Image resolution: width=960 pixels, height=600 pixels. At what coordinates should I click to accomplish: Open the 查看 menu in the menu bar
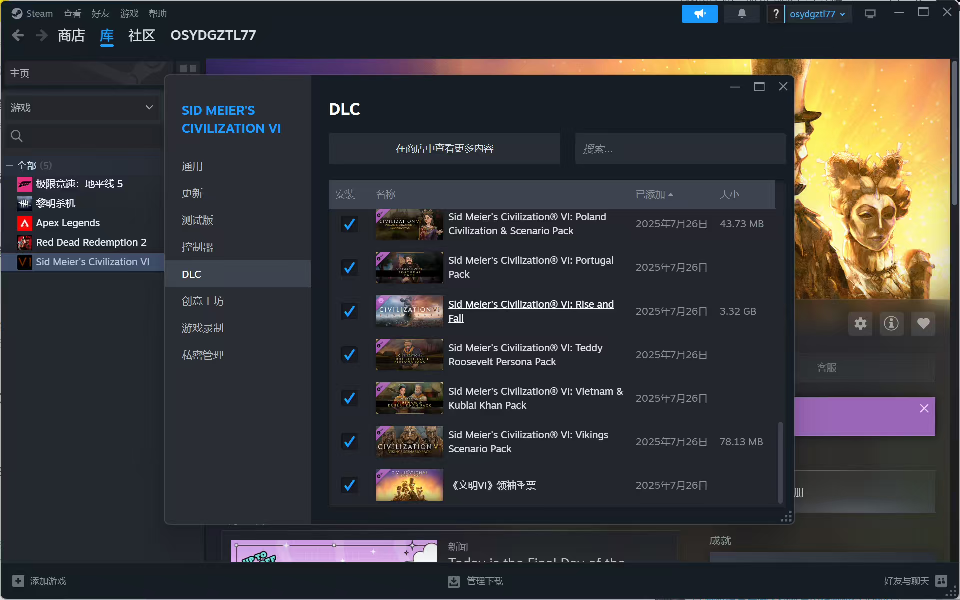pos(72,13)
